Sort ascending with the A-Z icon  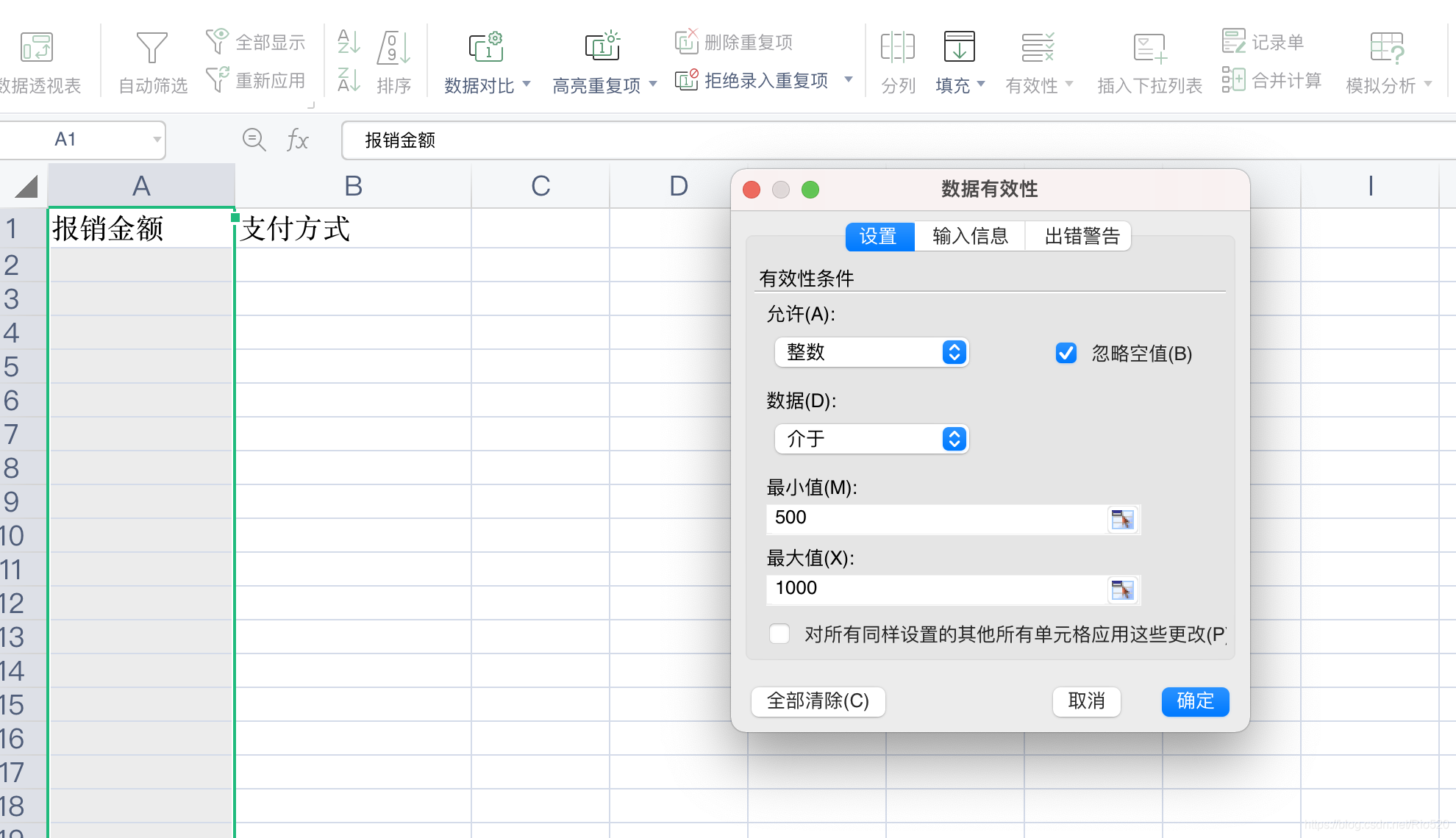coord(349,41)
